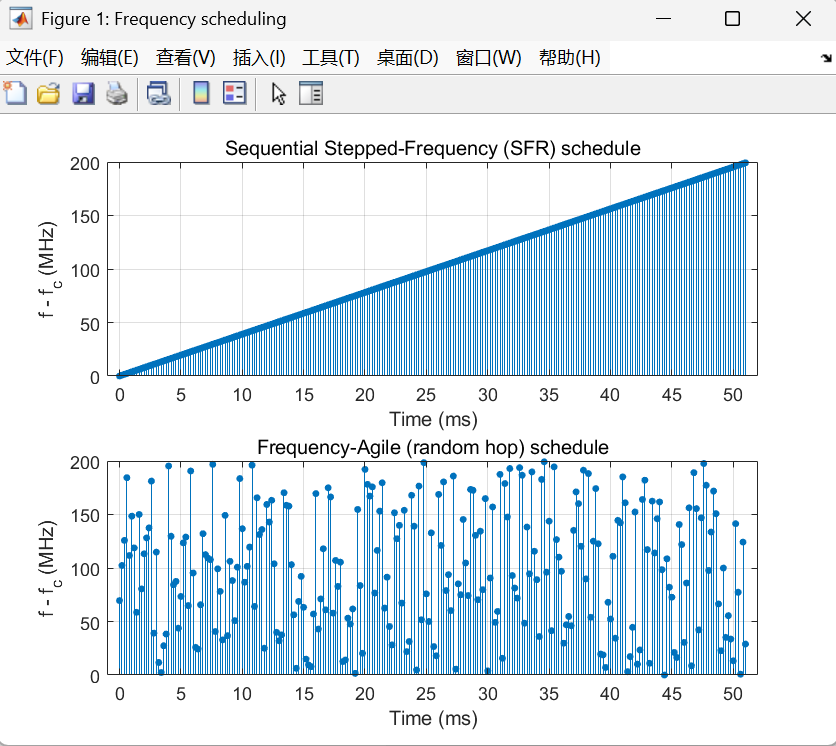This screenshot has width=836, height=746.
Task: Insert colorbar using the toolbar icon
Action: (x=201, y=93)
